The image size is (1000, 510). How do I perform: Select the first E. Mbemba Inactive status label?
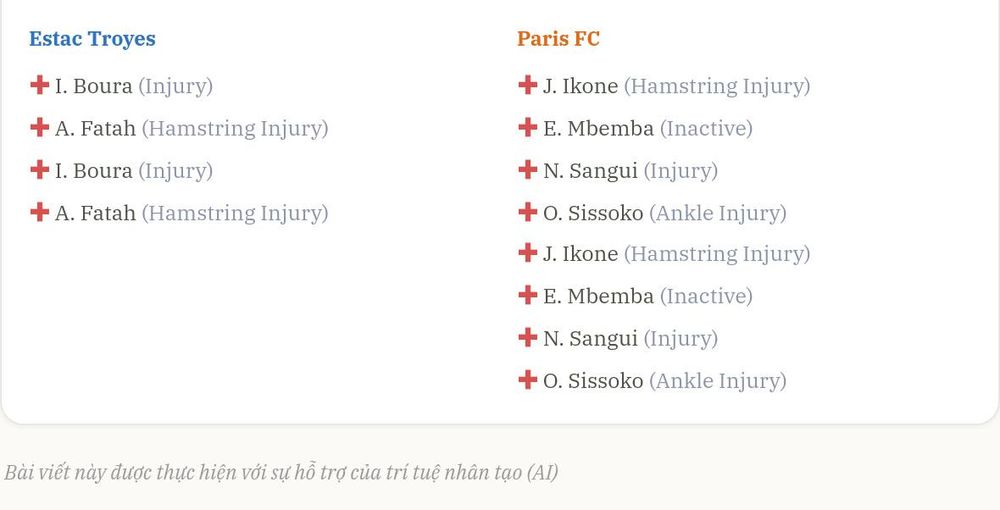click(706, 128)
